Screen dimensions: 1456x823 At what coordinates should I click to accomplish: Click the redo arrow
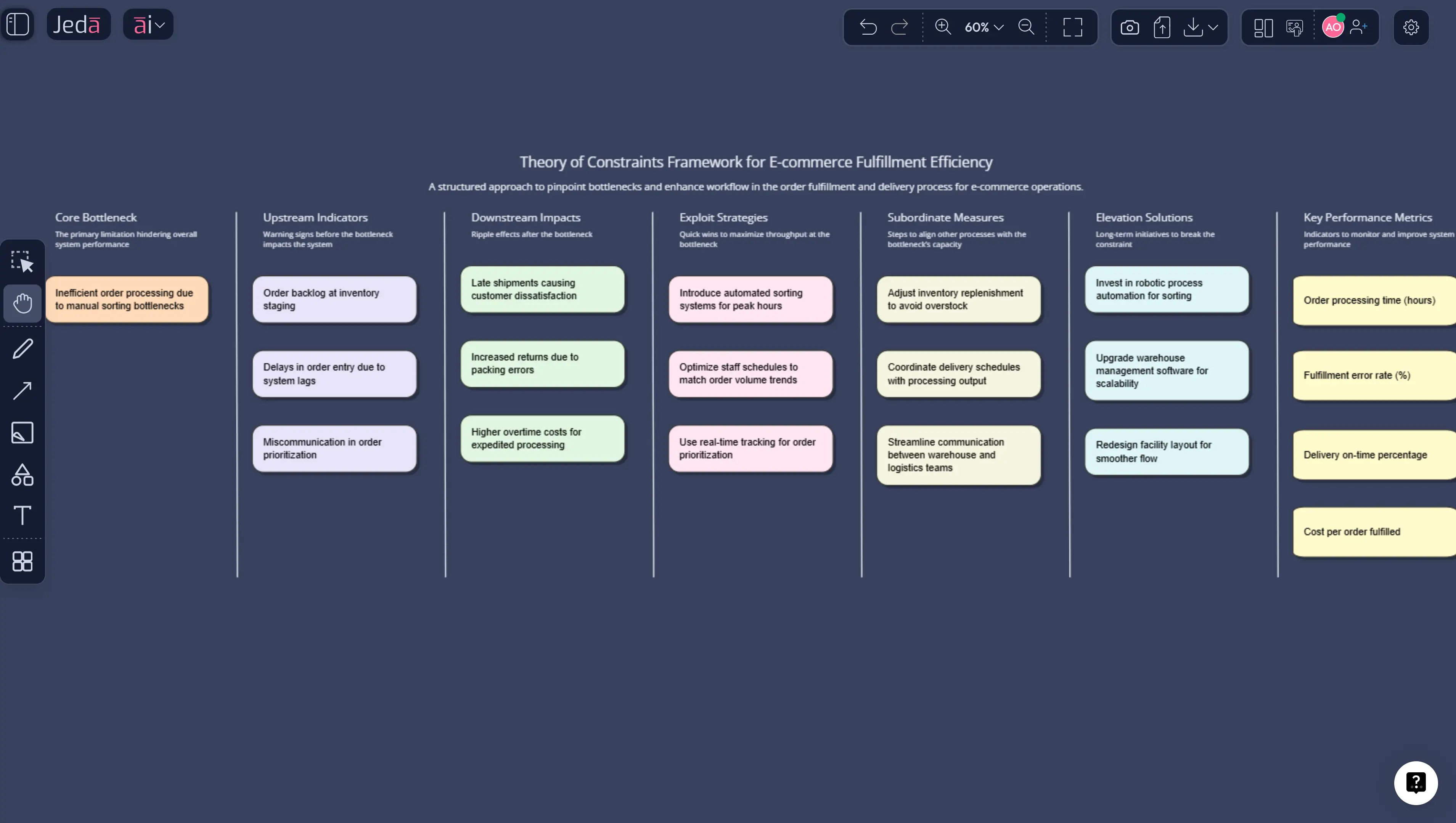tap(899, 27)
